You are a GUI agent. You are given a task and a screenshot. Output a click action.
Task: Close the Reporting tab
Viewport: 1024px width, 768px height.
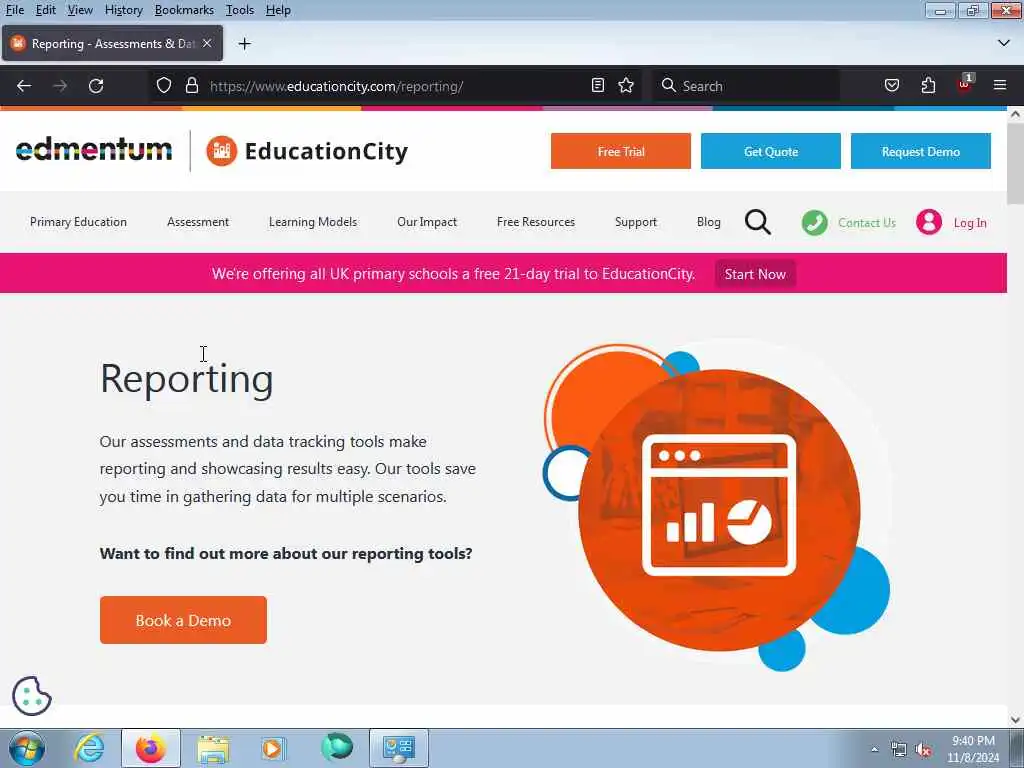[207, 43]
